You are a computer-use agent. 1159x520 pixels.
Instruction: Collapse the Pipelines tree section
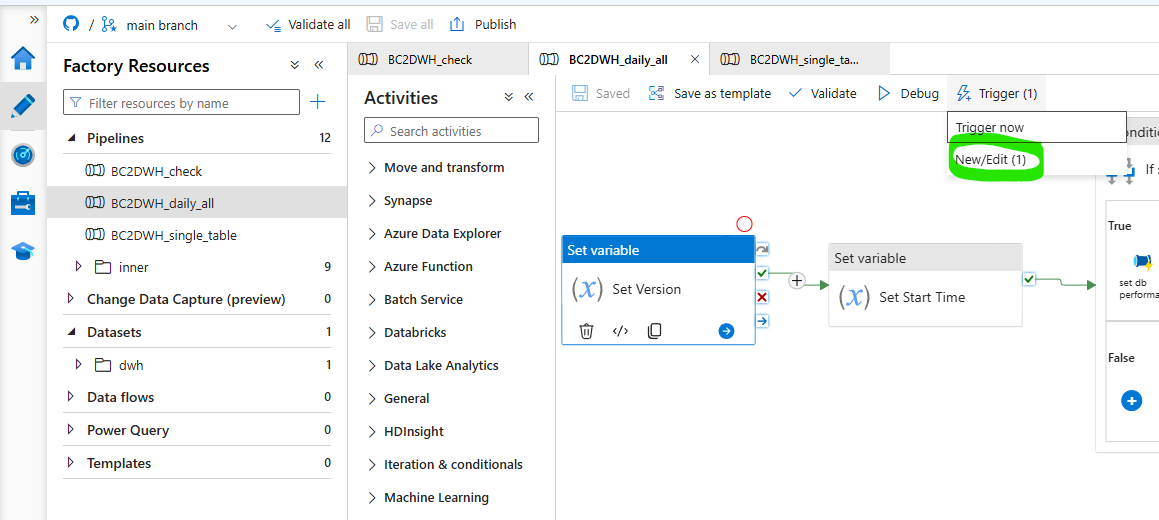pos(72,137)
